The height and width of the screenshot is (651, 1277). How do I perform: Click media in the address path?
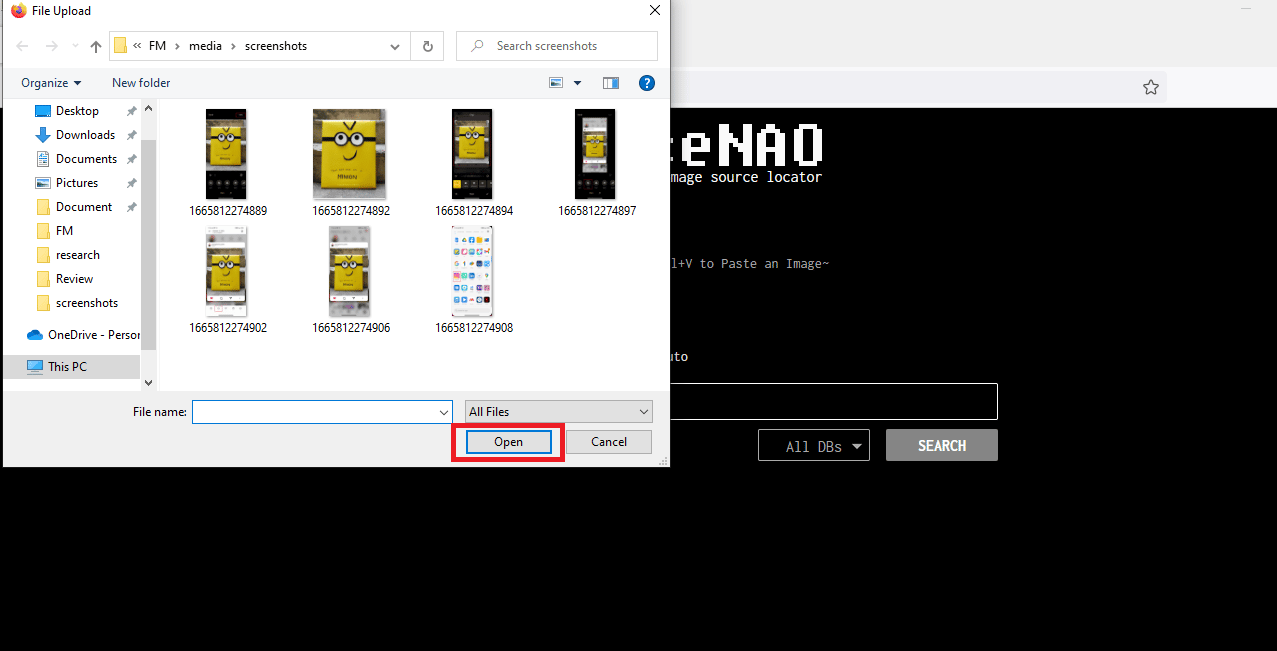click(205, 46)
